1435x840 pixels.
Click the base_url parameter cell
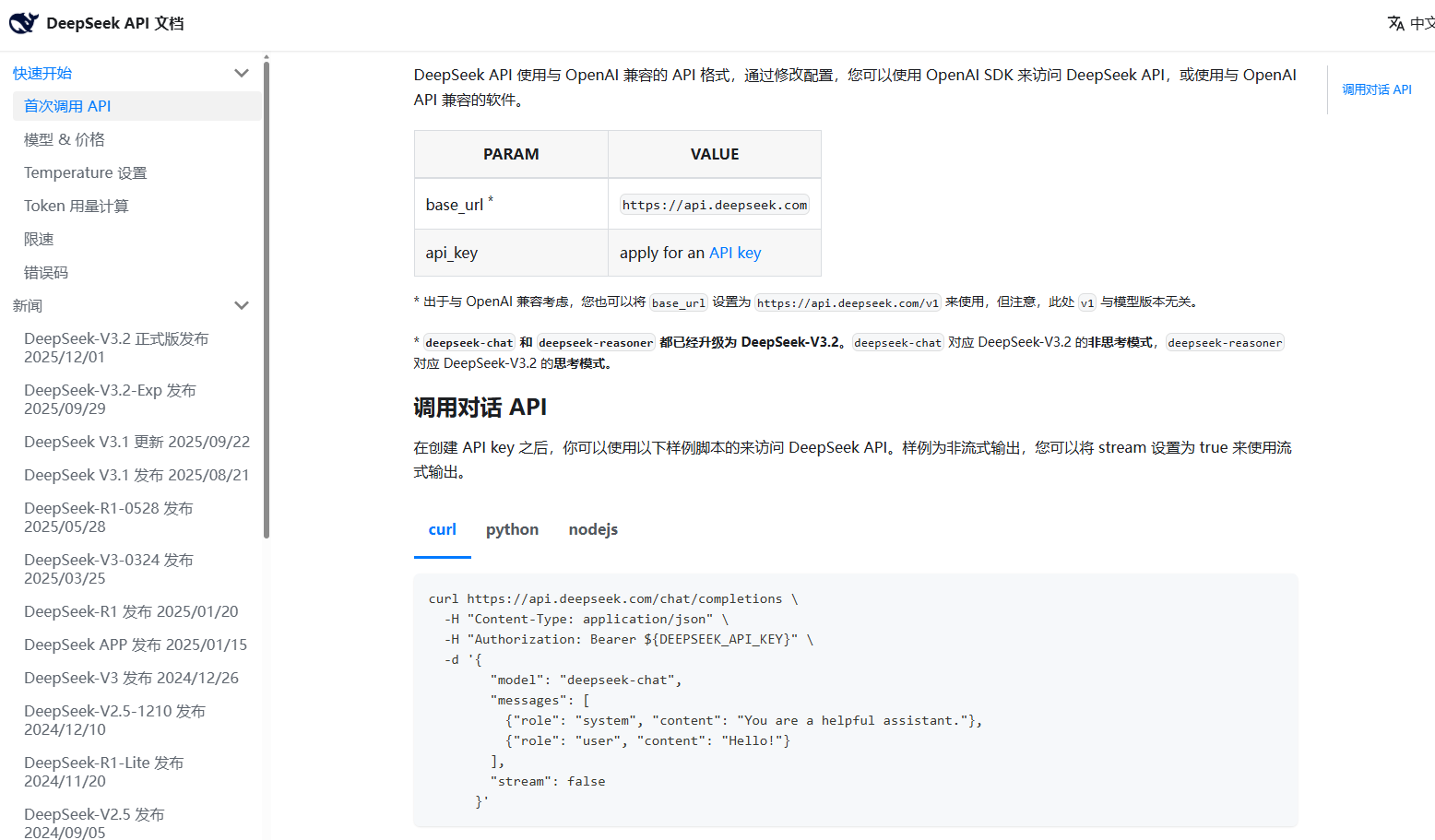tap(511, 204)
